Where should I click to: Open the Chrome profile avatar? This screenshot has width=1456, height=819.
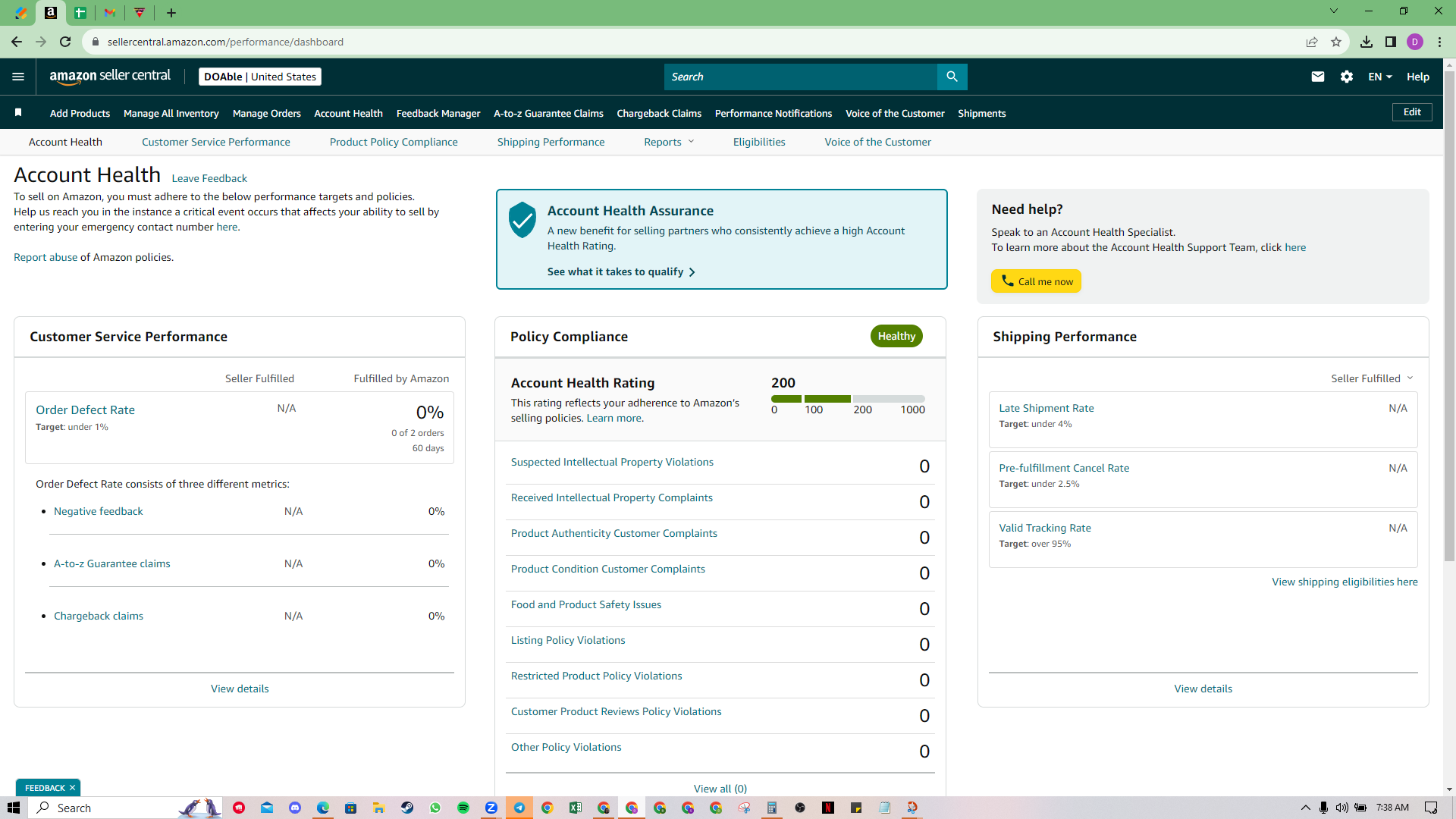(x=1415, y=42)
